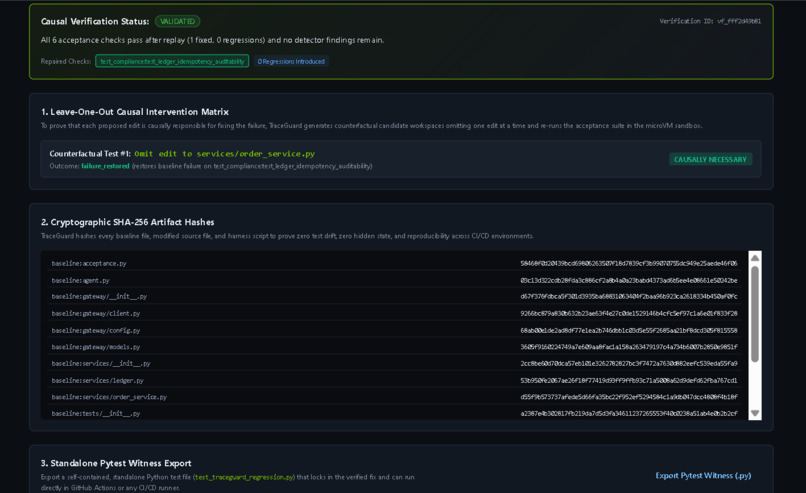Select the Verification ID text
The width and height of the screenshot is (806, 493).
[x=710, y=21]
